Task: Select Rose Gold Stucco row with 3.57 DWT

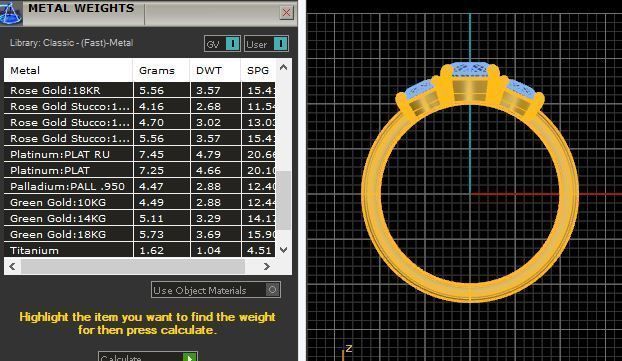Action: (140, 138)
